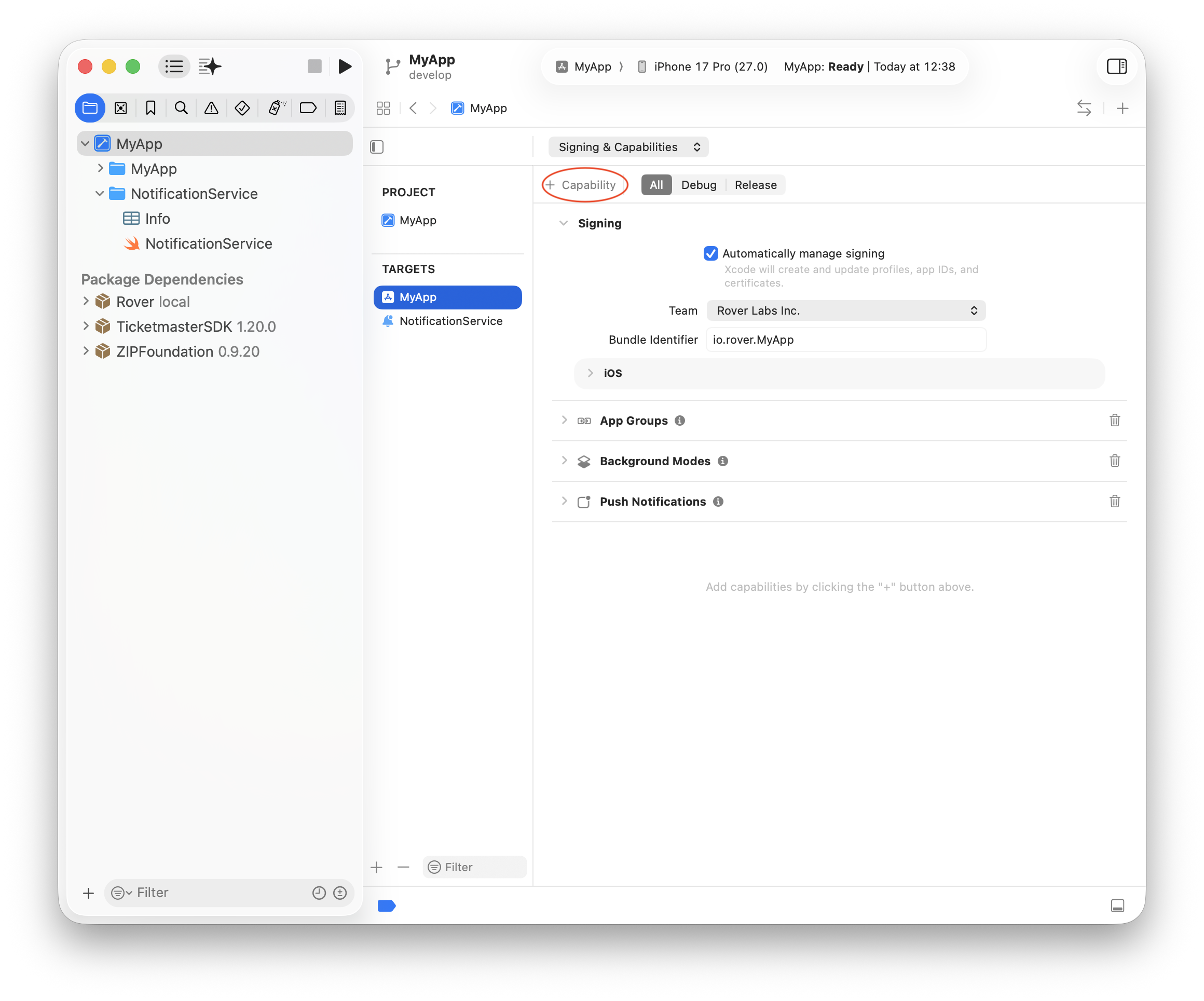This screenshot has width=1204, height=1001.
Task: Expand the App Groups capability
Action: click(564, 421)
